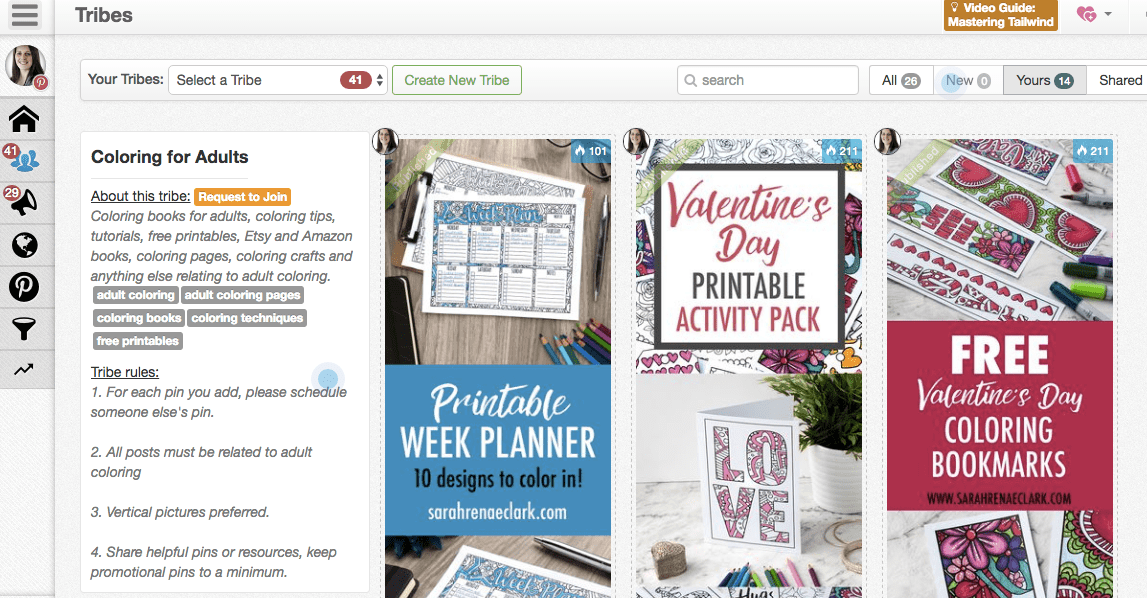Image resolution: width=1147 pixels, height=598 pixels.
Task: Switch to the All pins tab
Action: click(900, 81)
